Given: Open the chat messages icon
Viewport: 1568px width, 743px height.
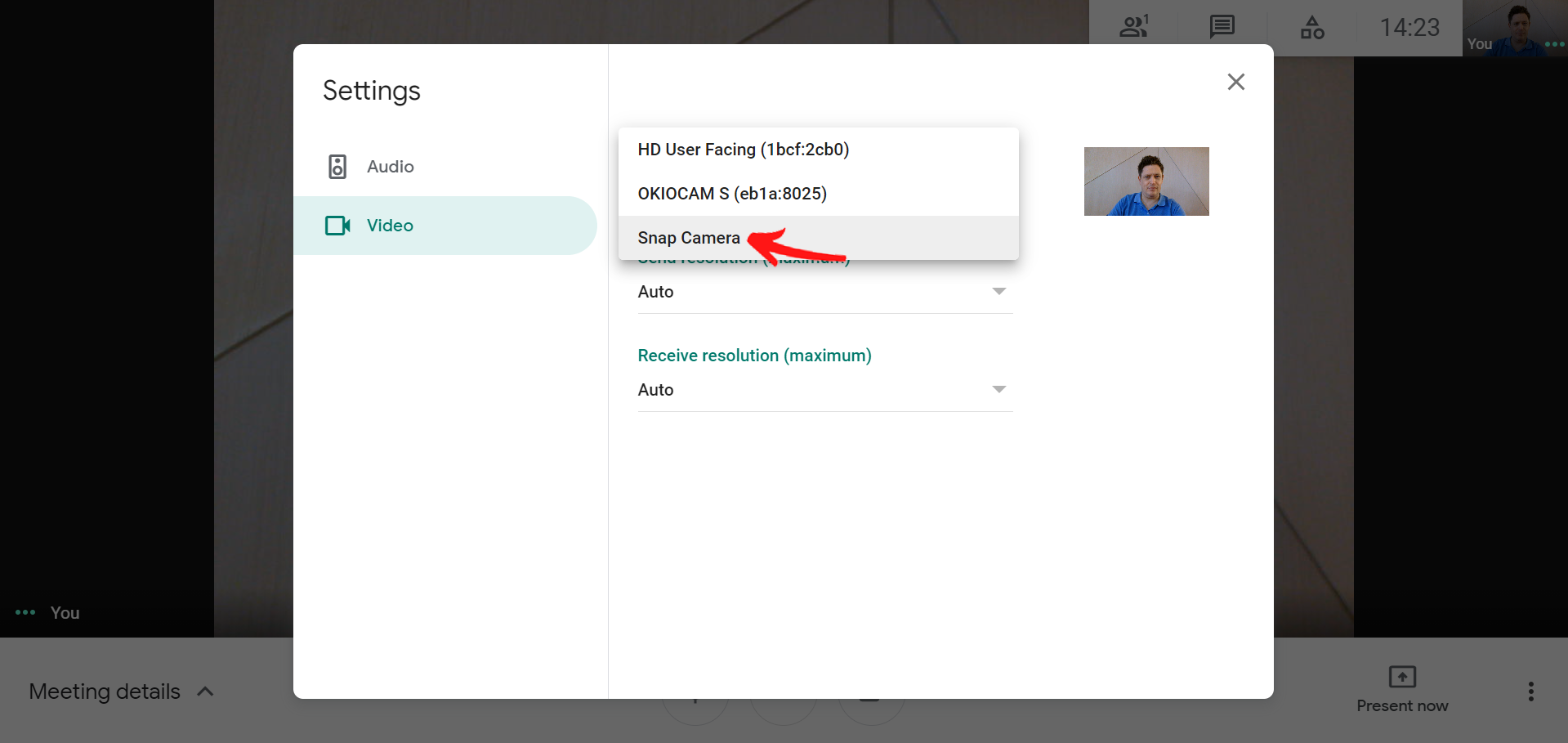Looking at the screenshot, I should (1222, 27).
